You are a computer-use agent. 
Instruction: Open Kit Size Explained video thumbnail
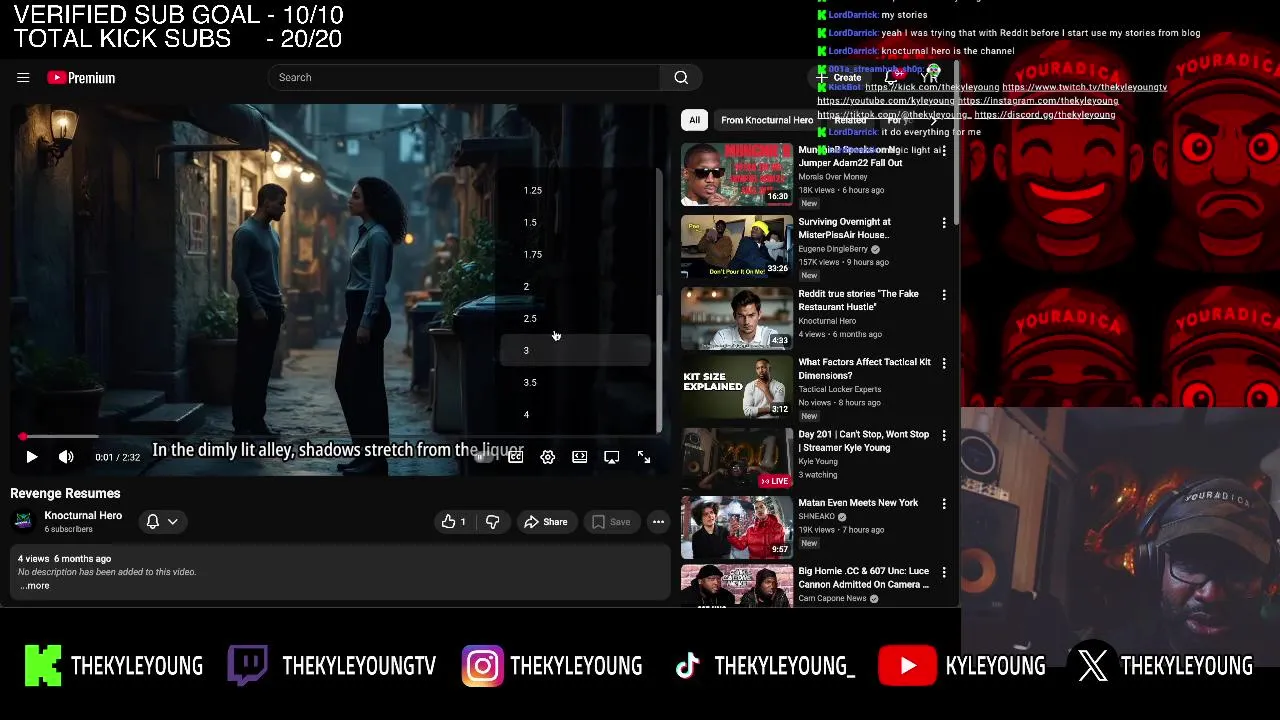pos(737,388)
